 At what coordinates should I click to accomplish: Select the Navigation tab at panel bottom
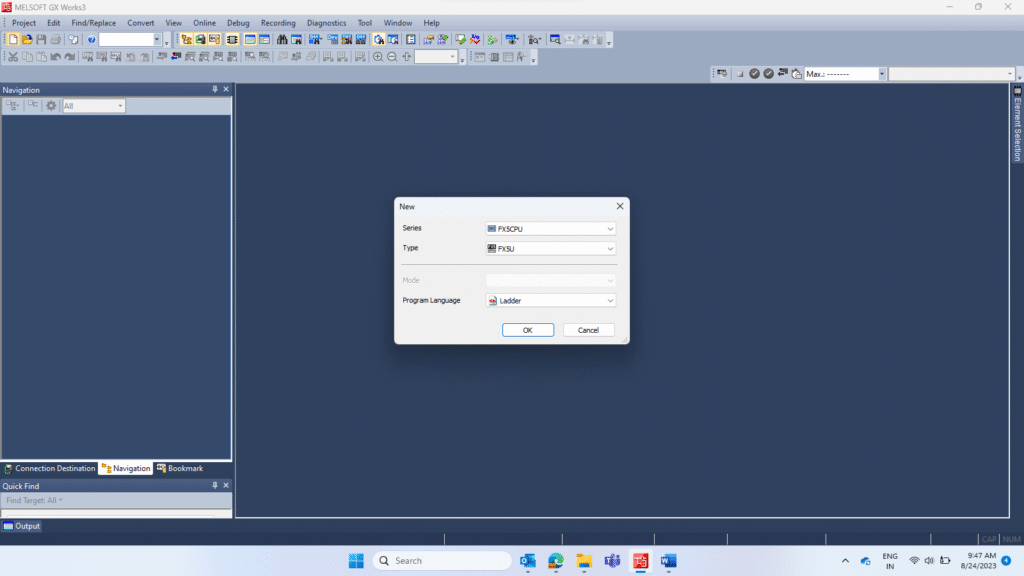125,468
